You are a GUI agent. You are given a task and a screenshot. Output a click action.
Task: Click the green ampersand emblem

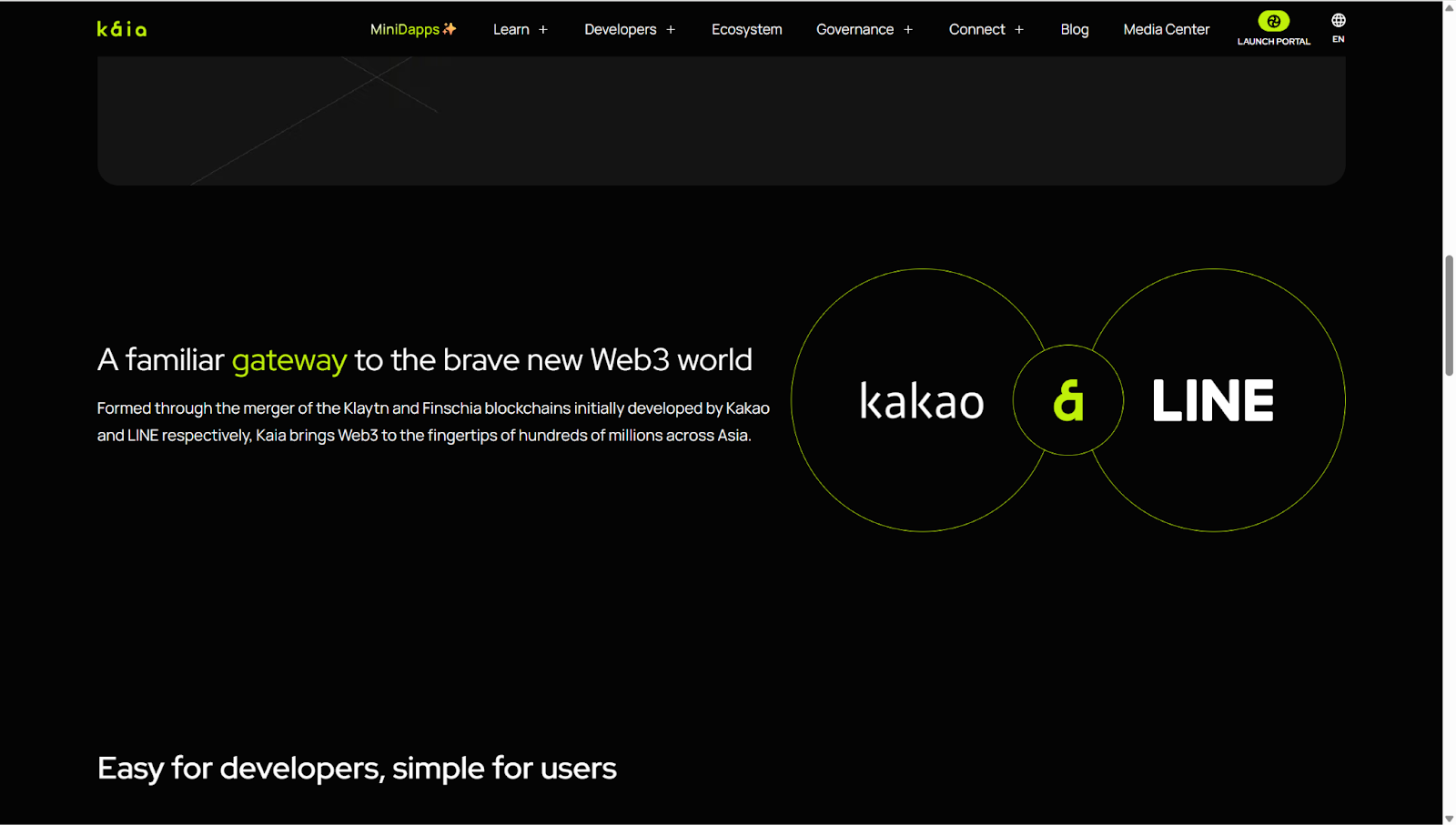[1068, 400]
